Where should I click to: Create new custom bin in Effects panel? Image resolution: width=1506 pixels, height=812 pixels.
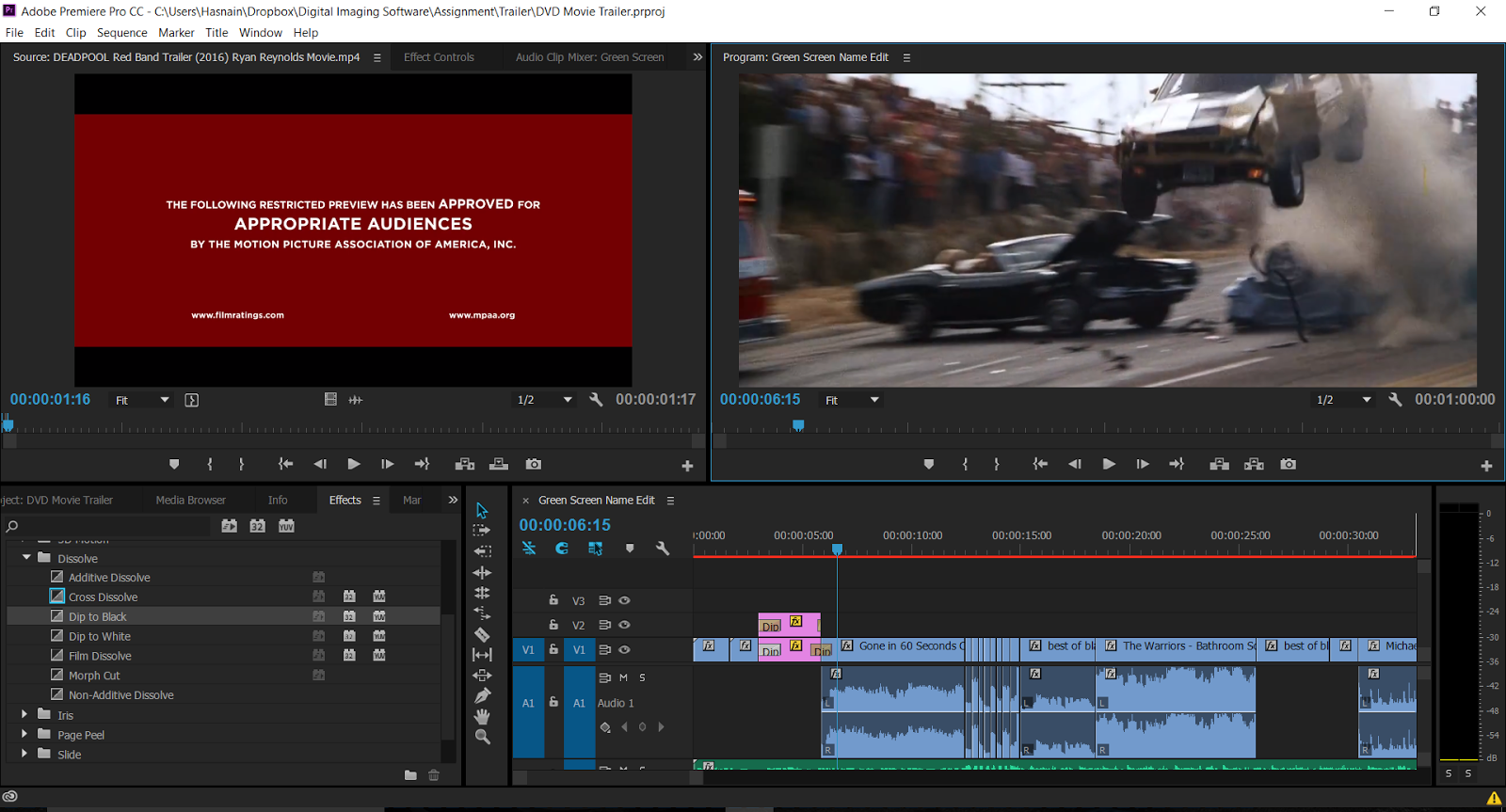(410, 775)
